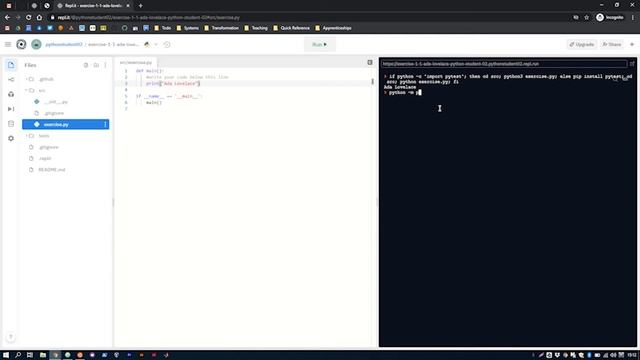Image resolution: width=640 pixels, height=360 pixels.
Task: Open File Explorer from the taskbar
Action: 42,355
